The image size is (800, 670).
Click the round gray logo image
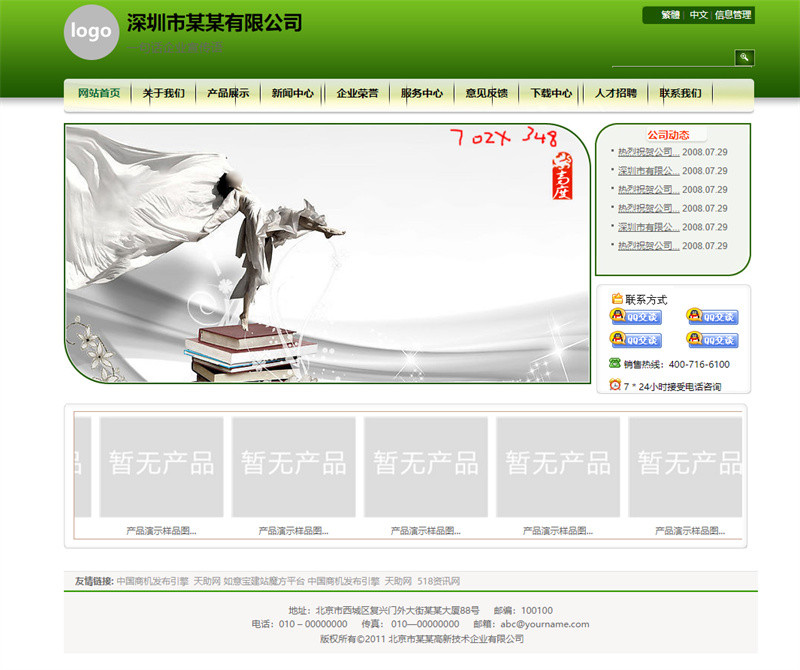(91, 32)
